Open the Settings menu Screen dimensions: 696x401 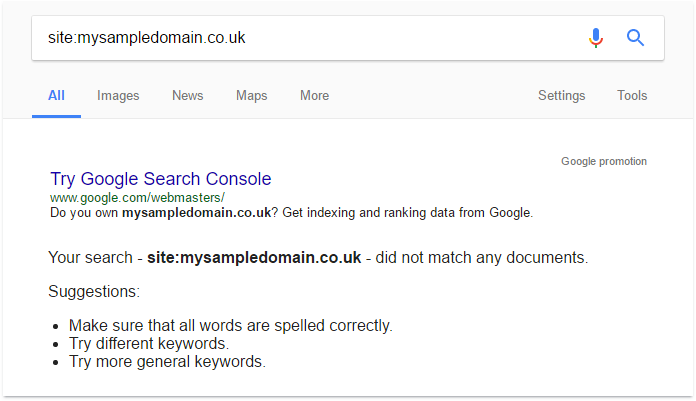561,96
